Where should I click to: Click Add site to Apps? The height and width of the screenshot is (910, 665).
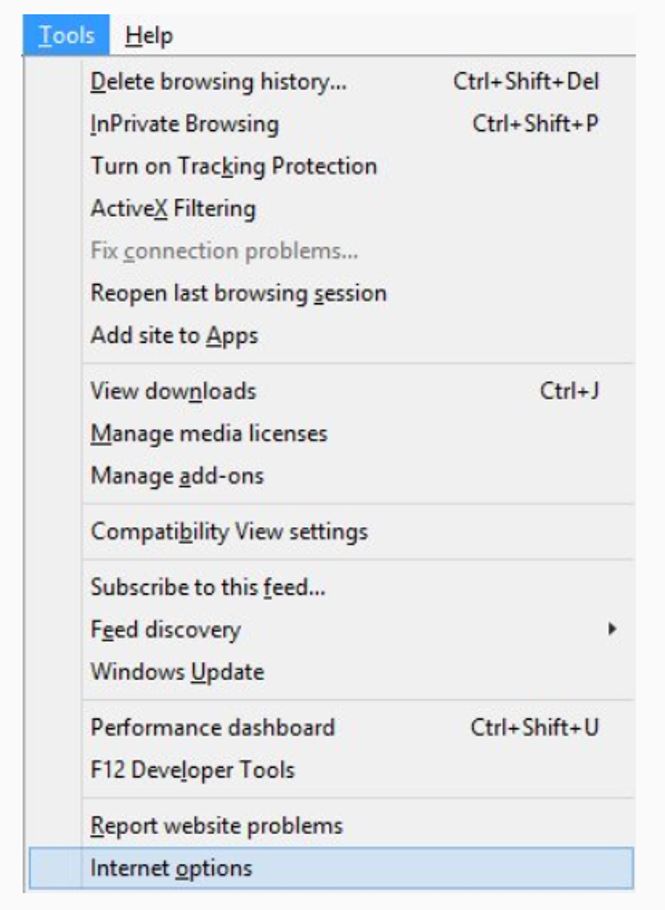[174, 336]
